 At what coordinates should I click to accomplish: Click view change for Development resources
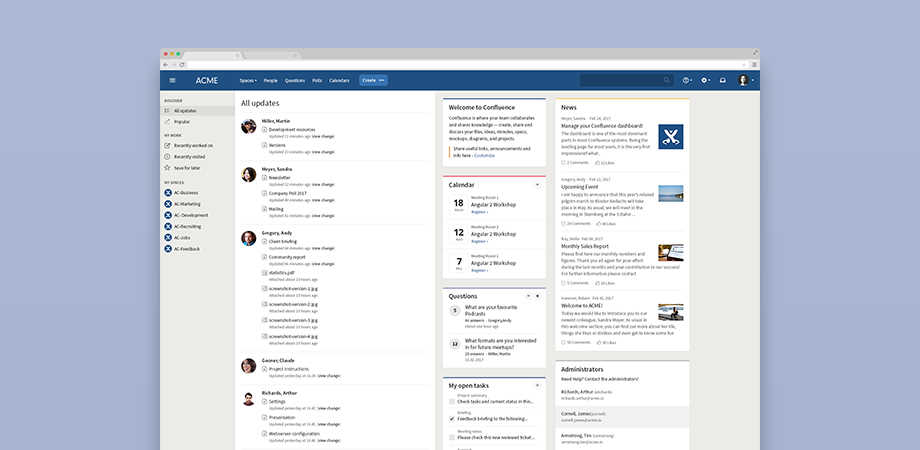[x=323, y=136]
